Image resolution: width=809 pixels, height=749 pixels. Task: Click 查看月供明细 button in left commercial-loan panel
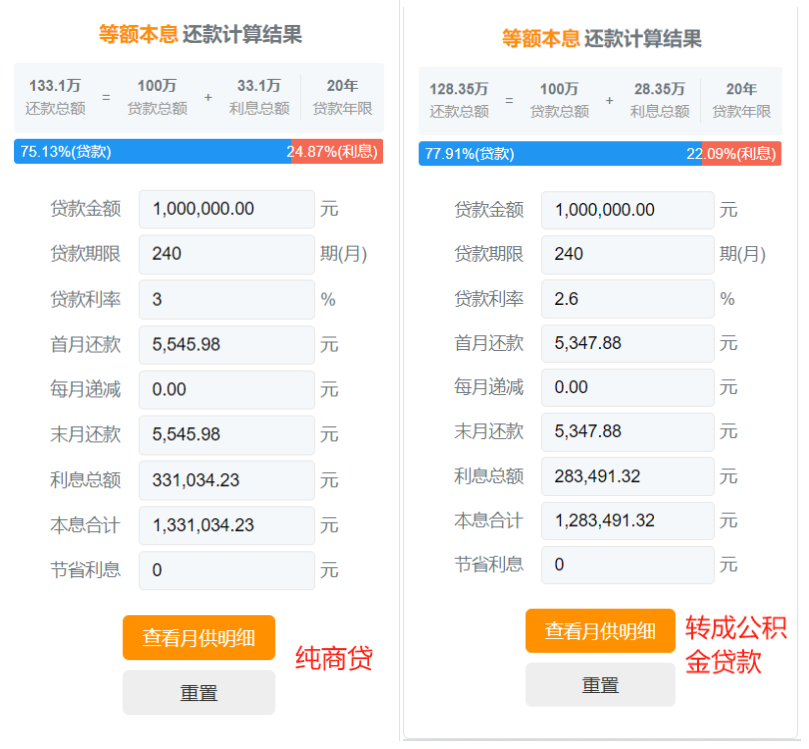[198, 638]
